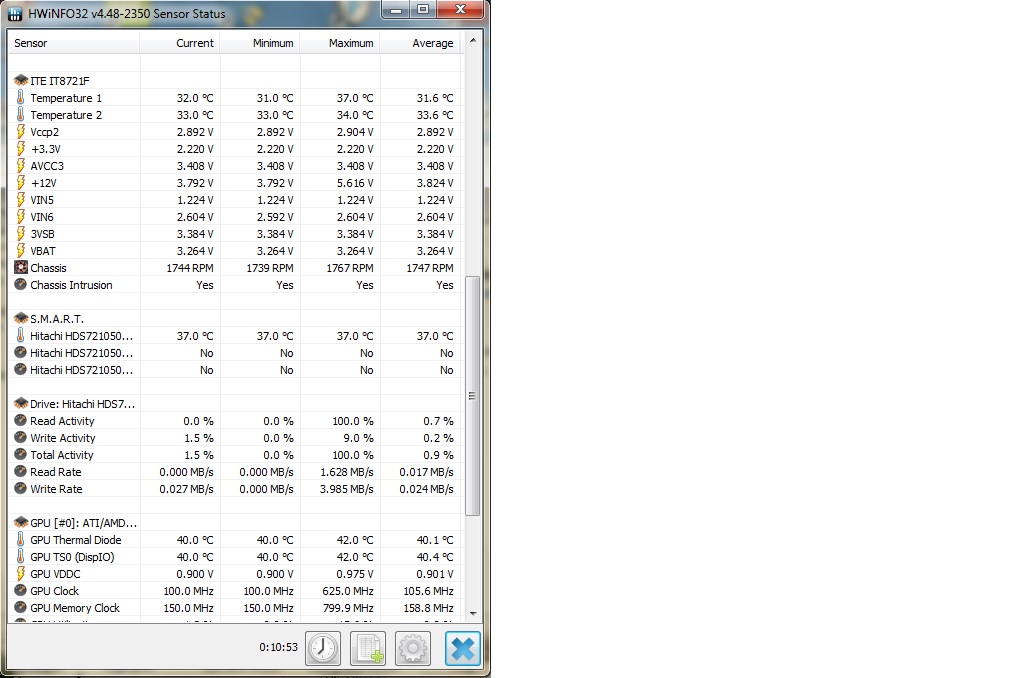
Task: Click thermometer icon beside Temperature 1
Action: 21,98
